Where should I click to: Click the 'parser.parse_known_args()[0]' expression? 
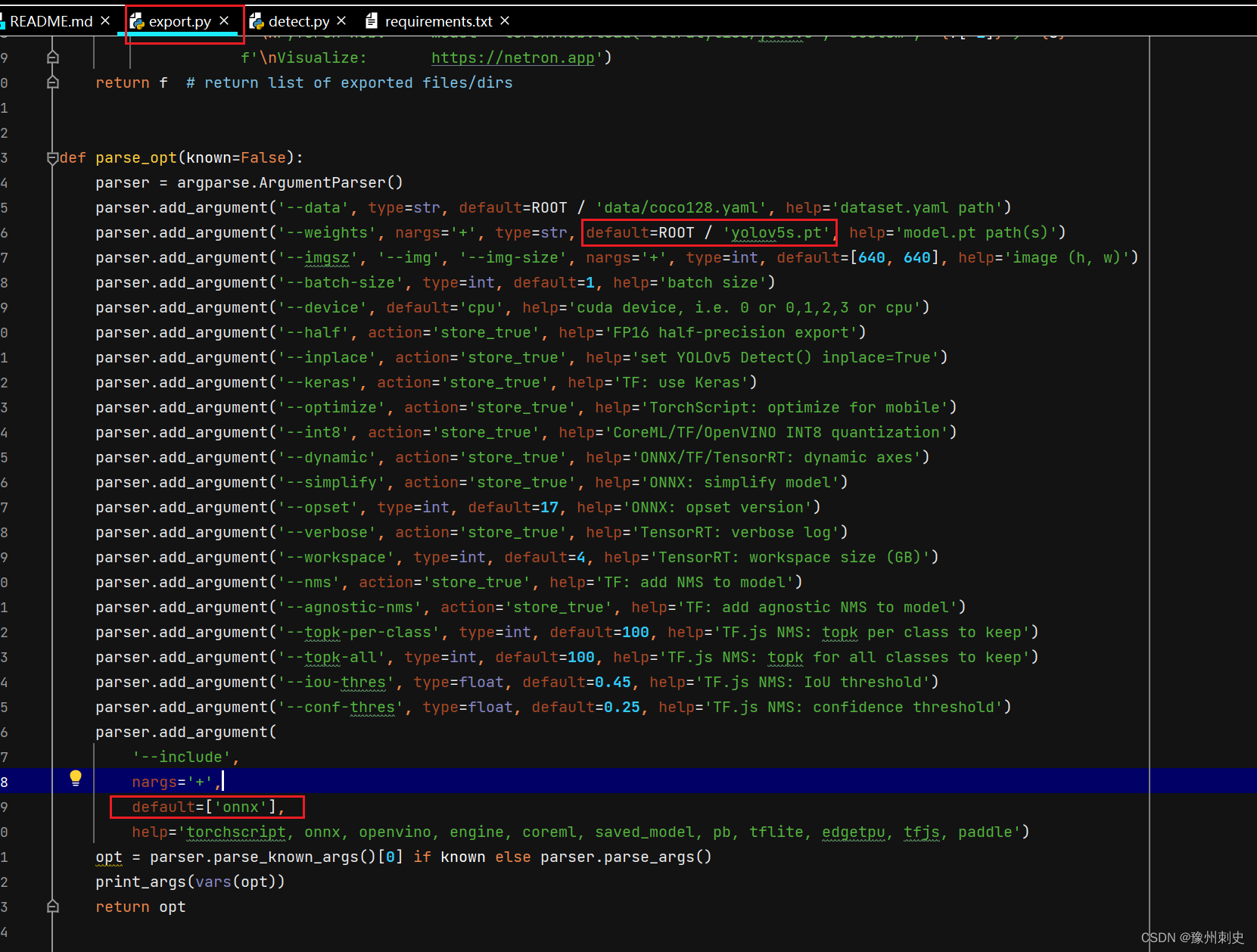point(276,857)
